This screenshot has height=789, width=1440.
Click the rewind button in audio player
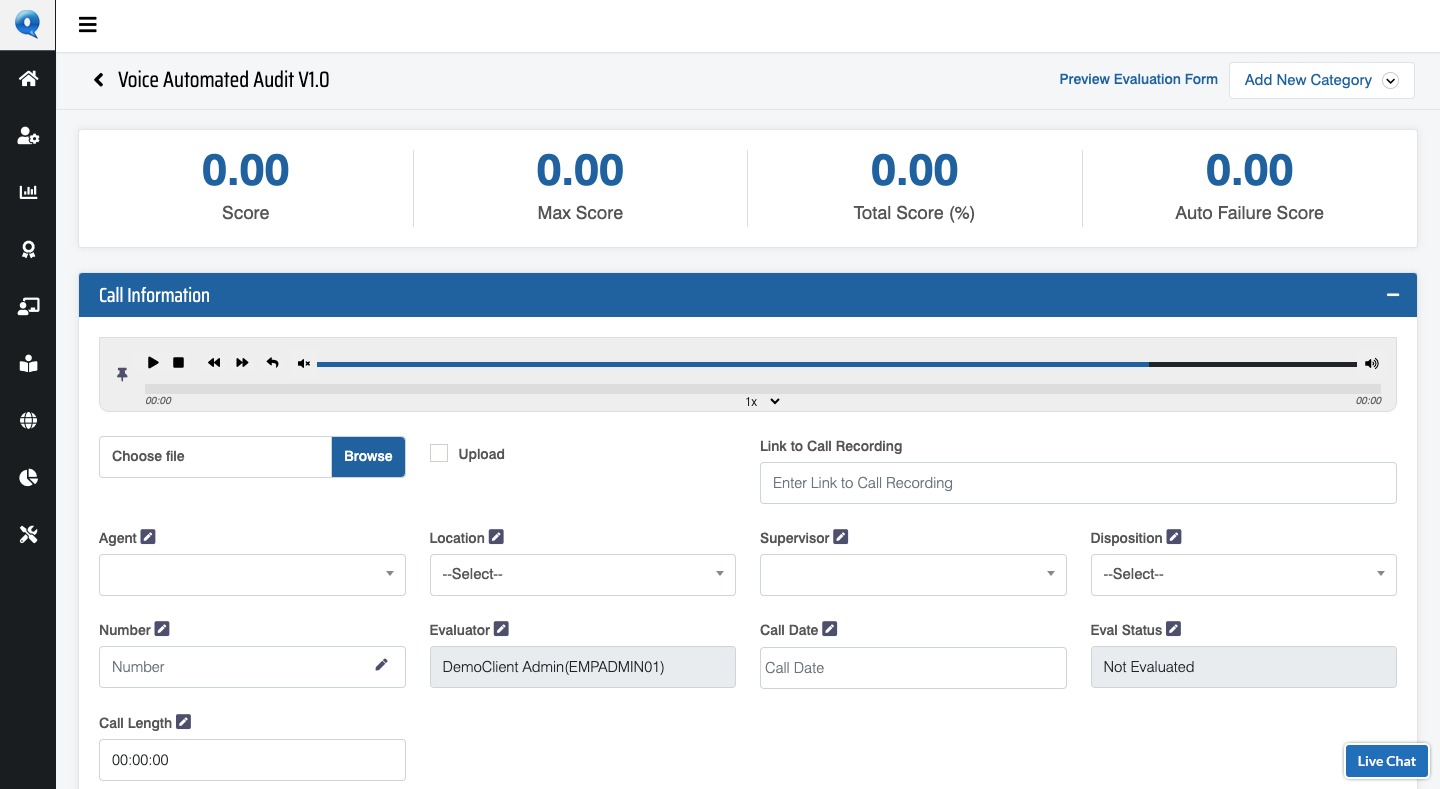click(214, 363)
